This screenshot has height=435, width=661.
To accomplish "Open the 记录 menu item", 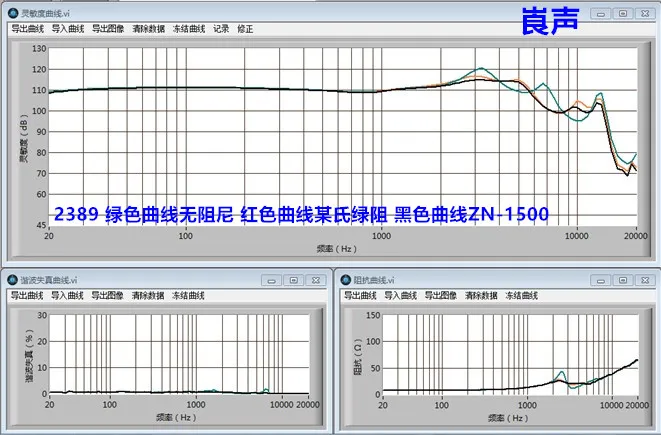I will 221,29.
